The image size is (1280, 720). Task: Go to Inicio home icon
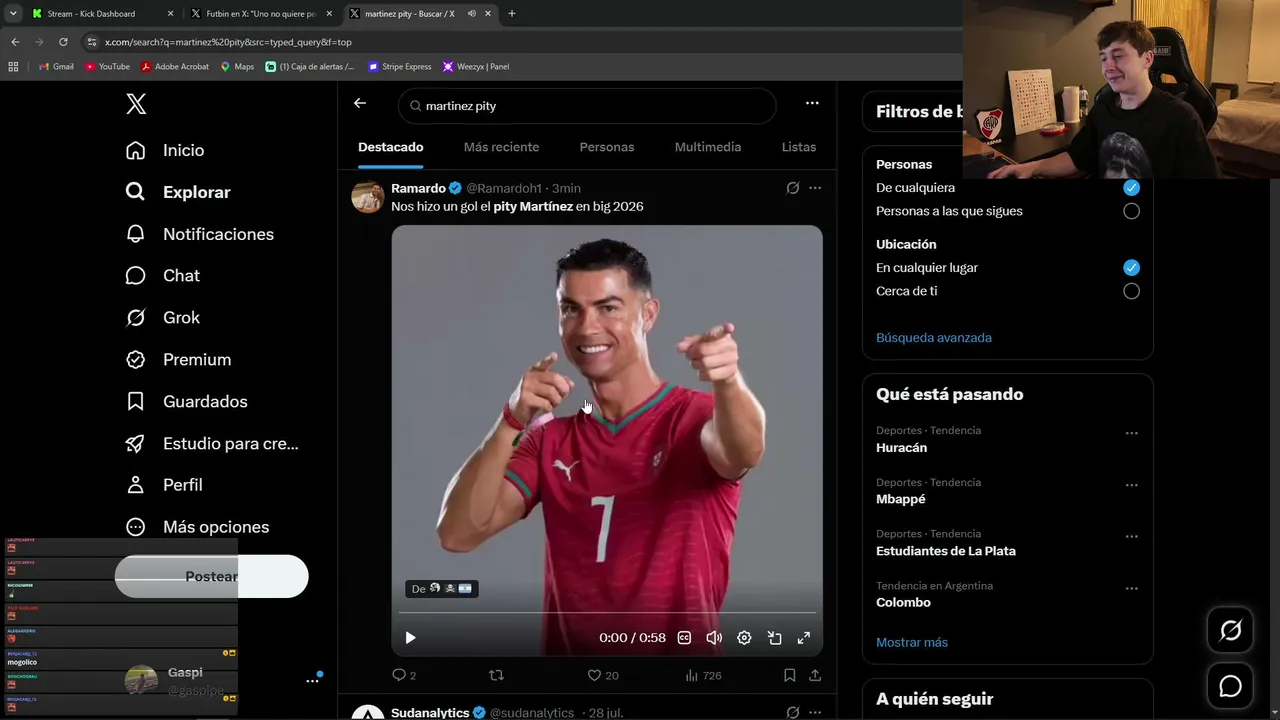[x=136, y=150]
